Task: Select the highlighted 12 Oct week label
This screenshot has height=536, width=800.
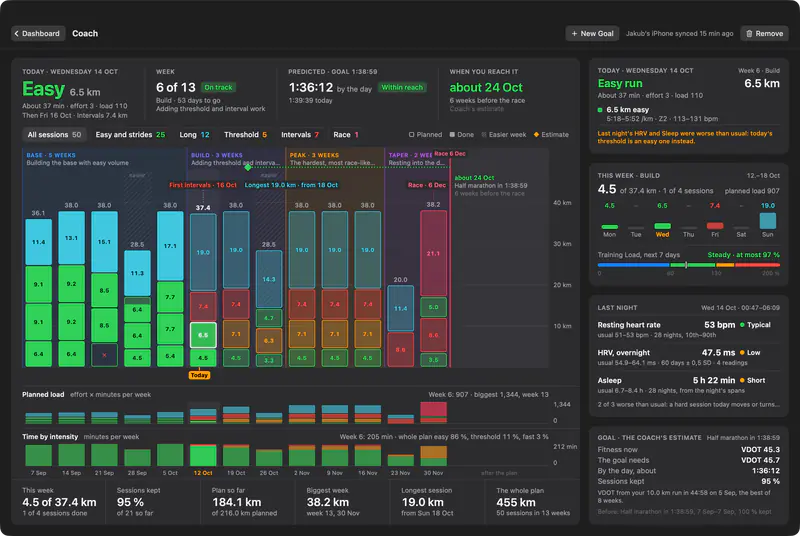Action: [203, 473]
